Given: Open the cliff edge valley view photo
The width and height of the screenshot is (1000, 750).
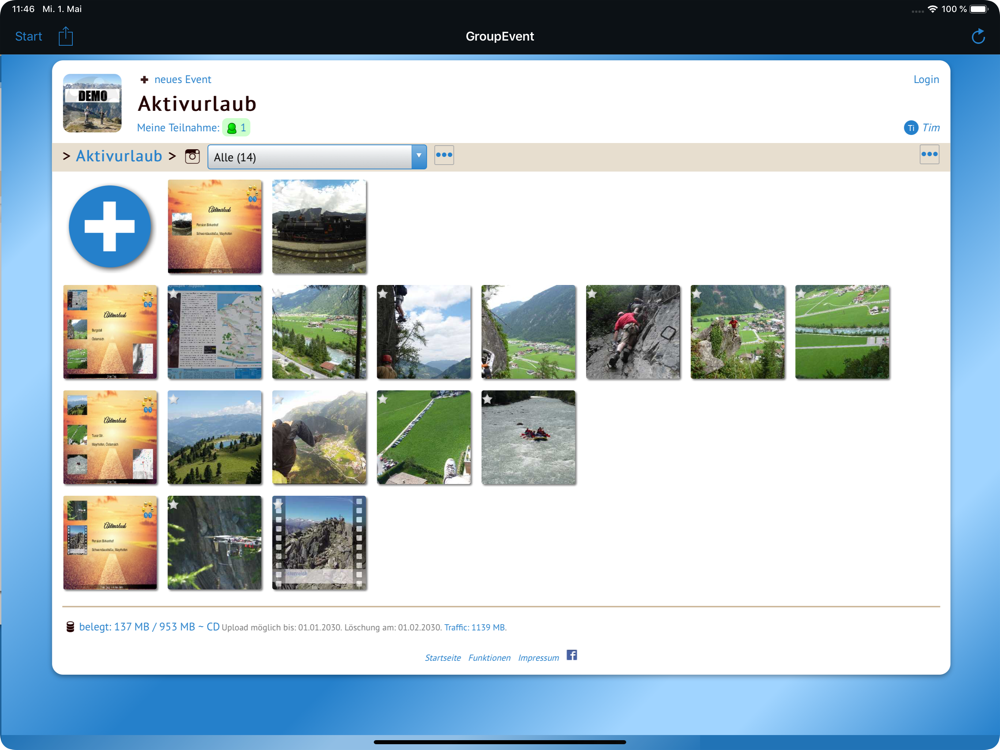Looking at the screenshot, I should click(x=529, y=332).
